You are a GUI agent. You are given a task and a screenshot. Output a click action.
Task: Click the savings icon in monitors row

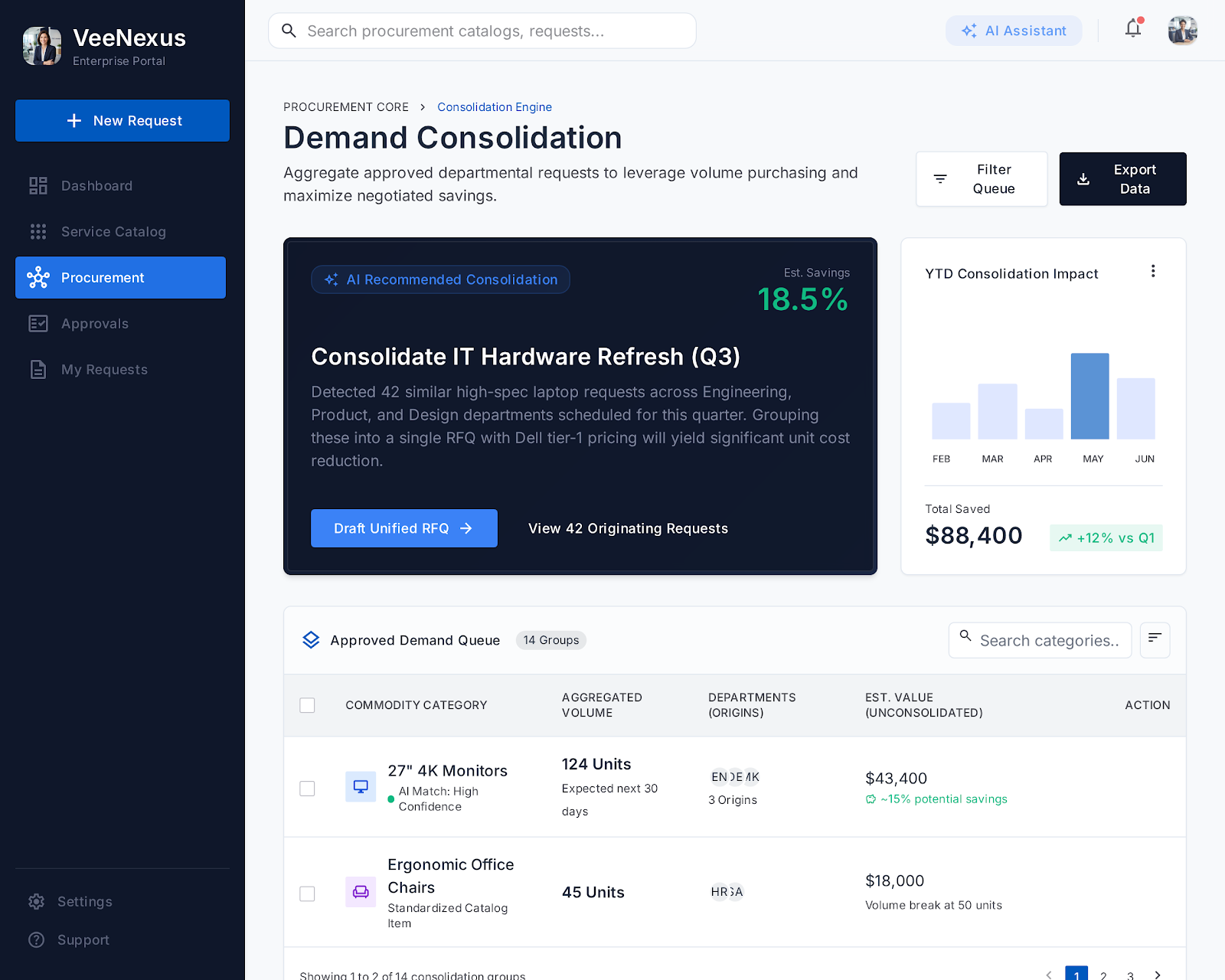coord(871,799)
